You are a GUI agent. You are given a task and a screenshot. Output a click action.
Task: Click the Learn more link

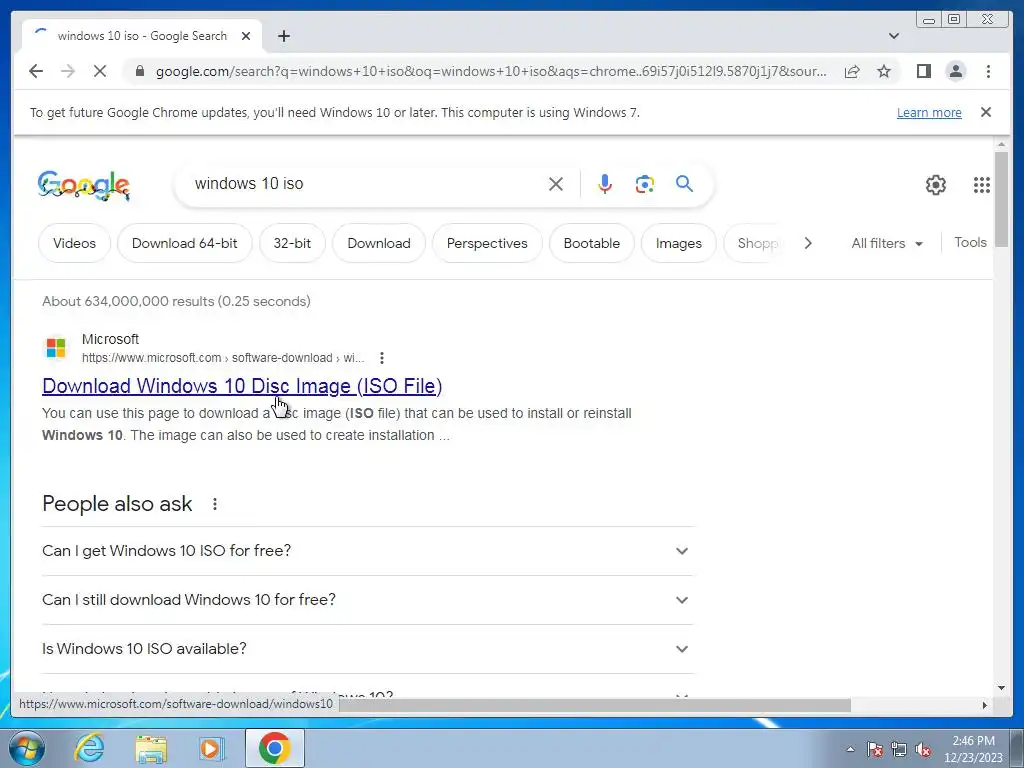[x=929, y=112]
